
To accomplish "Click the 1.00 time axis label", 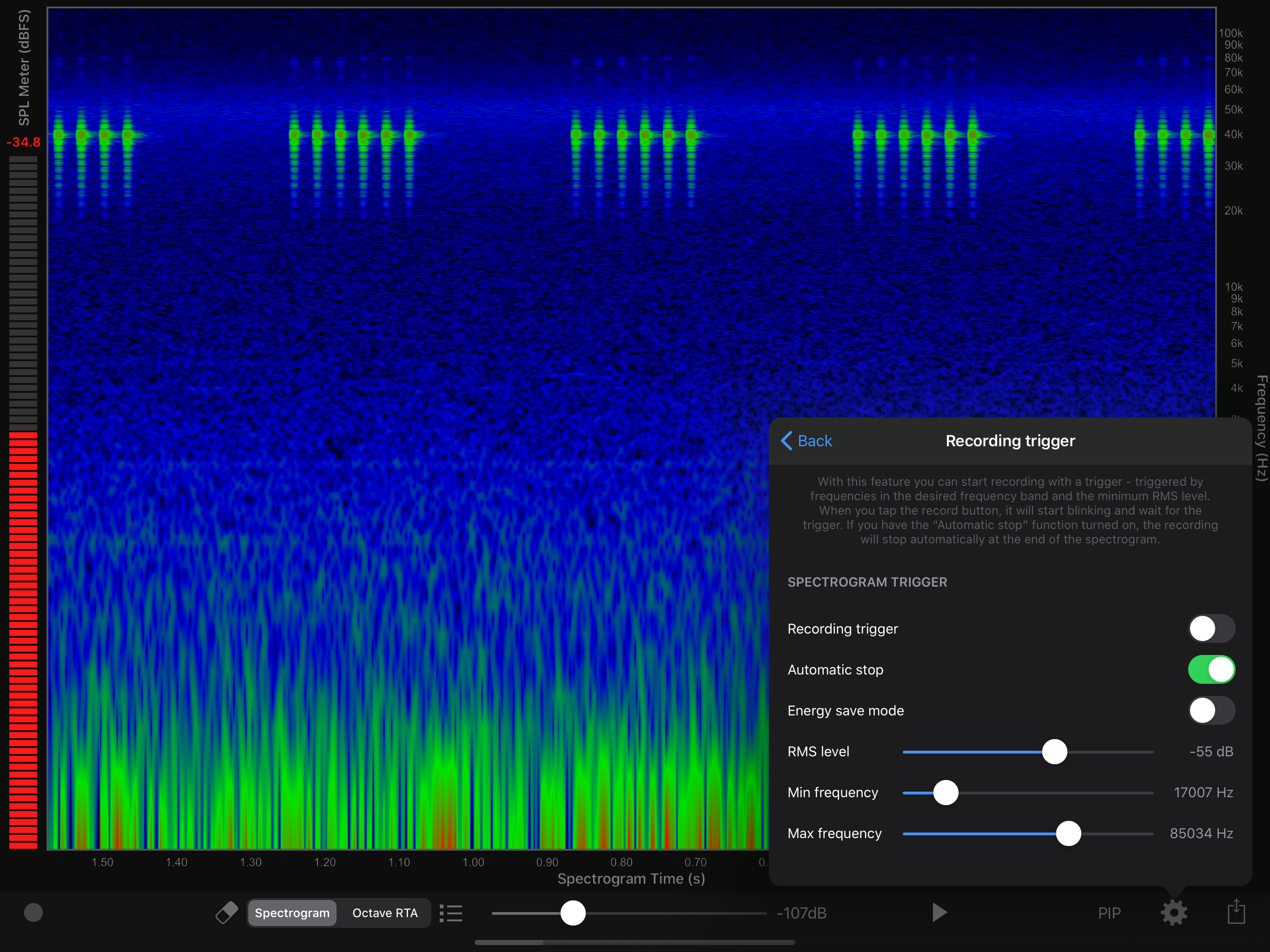I will [473, 862].
